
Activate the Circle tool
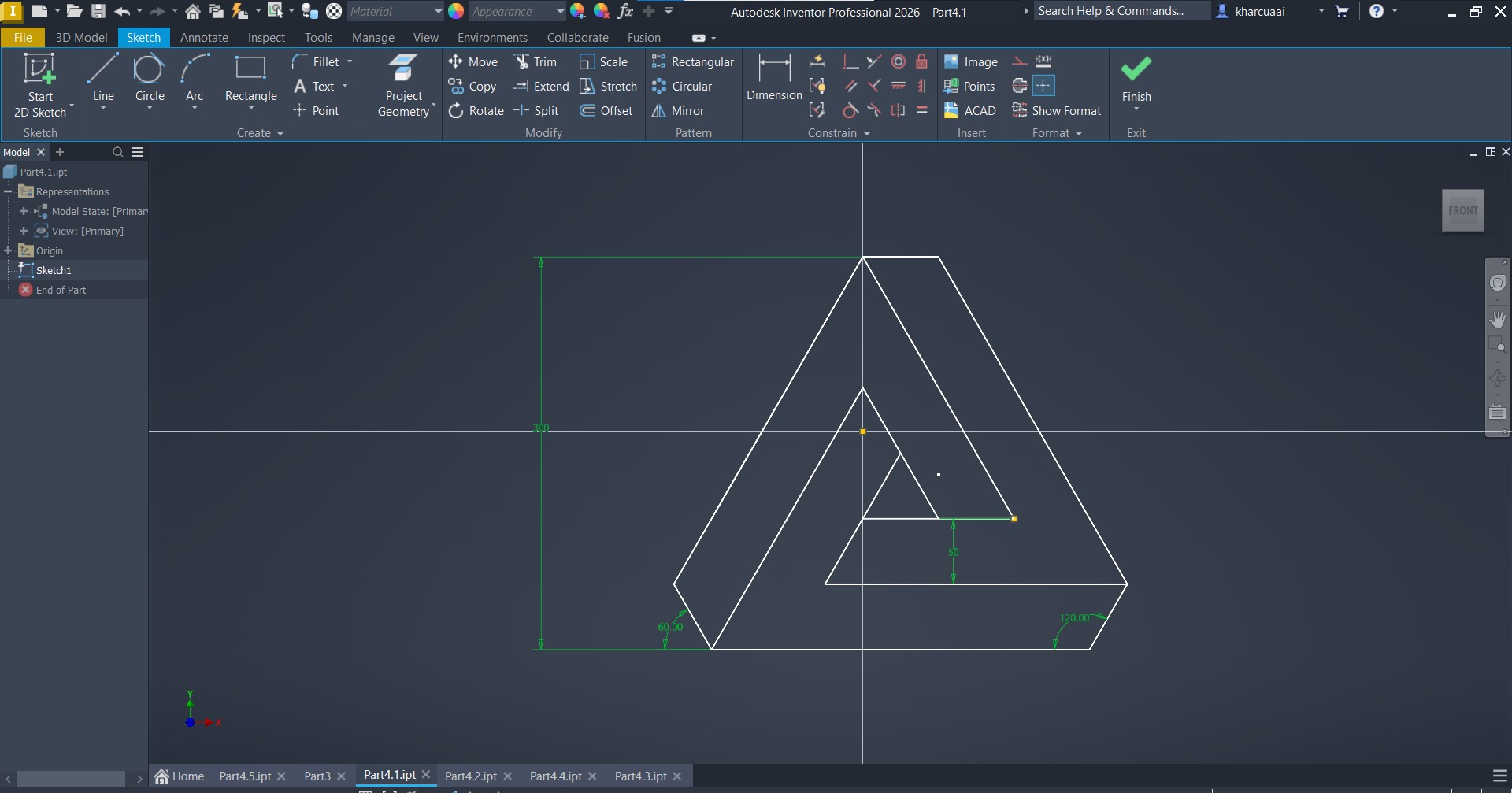point(149,79)
